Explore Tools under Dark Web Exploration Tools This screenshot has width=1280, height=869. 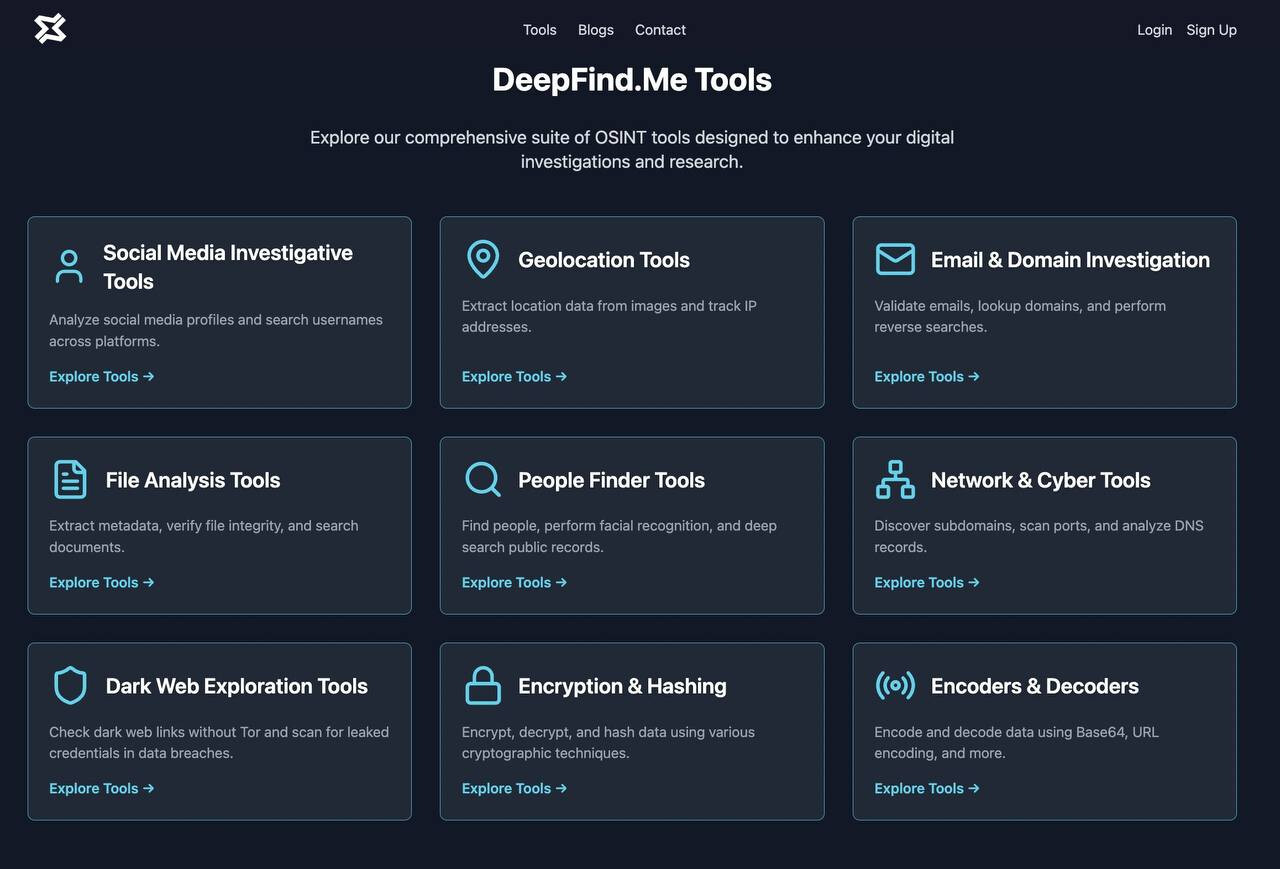coord(102,789)
